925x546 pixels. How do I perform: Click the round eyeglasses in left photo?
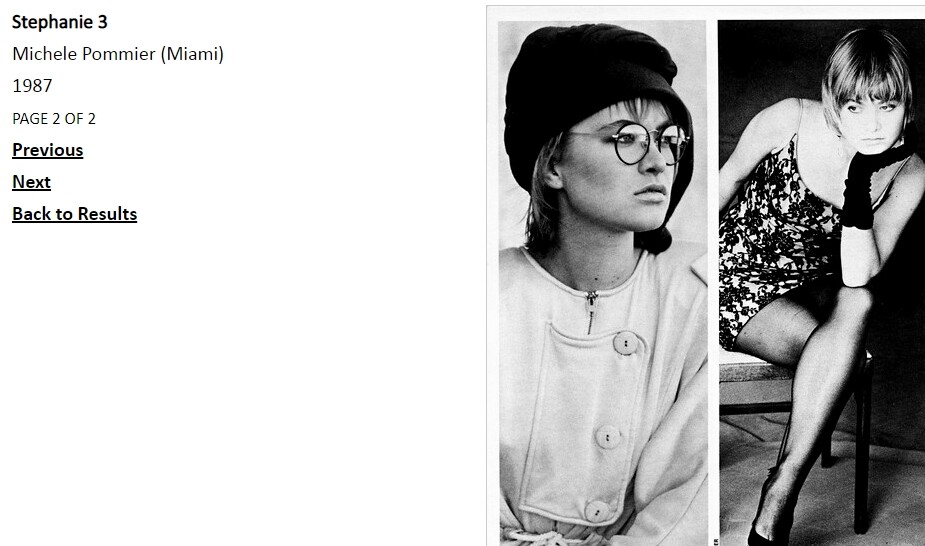640,143
